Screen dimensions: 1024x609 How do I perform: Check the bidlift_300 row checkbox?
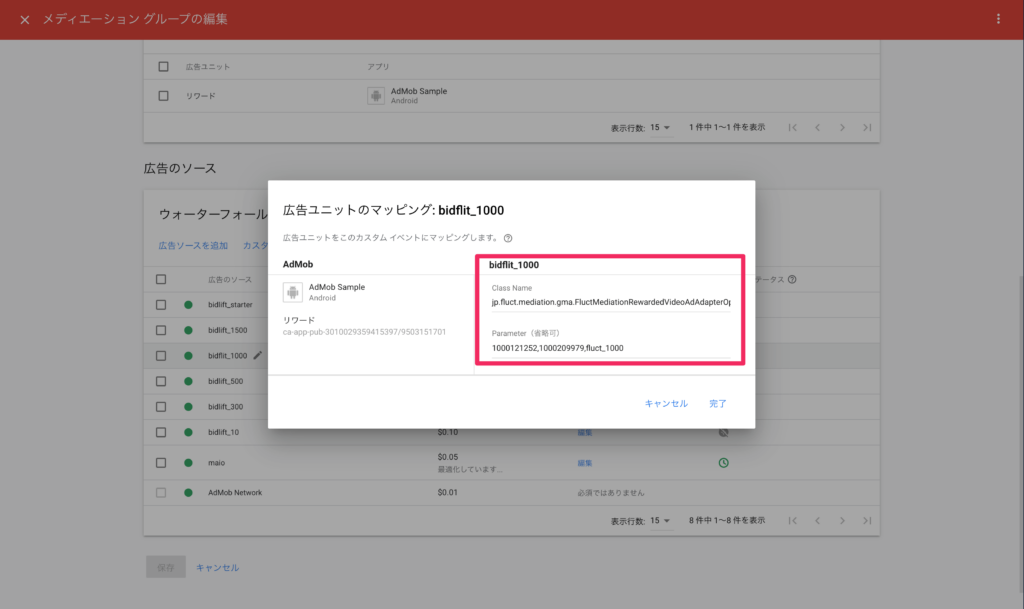tap(161, 407)
